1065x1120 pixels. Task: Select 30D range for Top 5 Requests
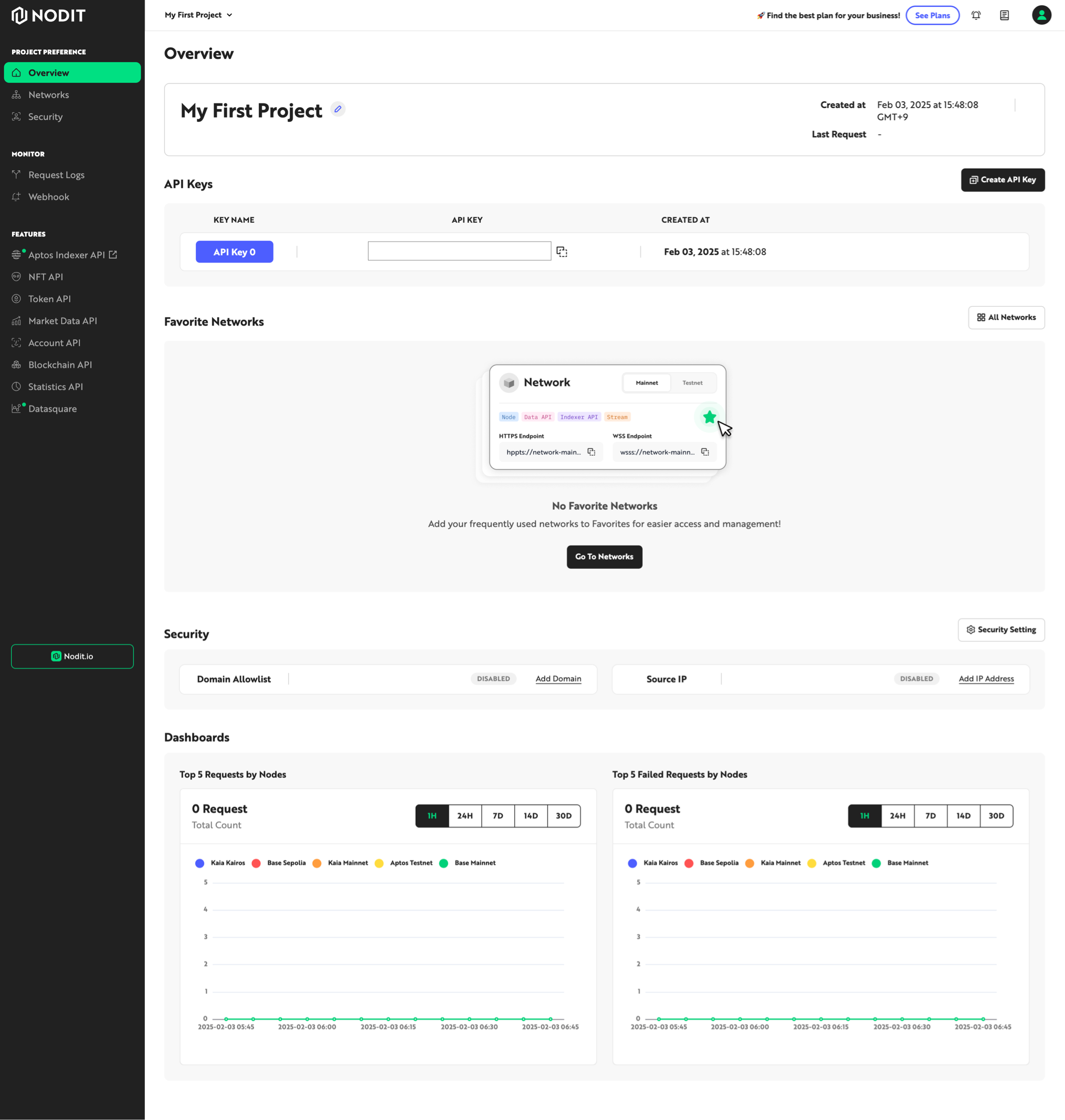(563, 815)
